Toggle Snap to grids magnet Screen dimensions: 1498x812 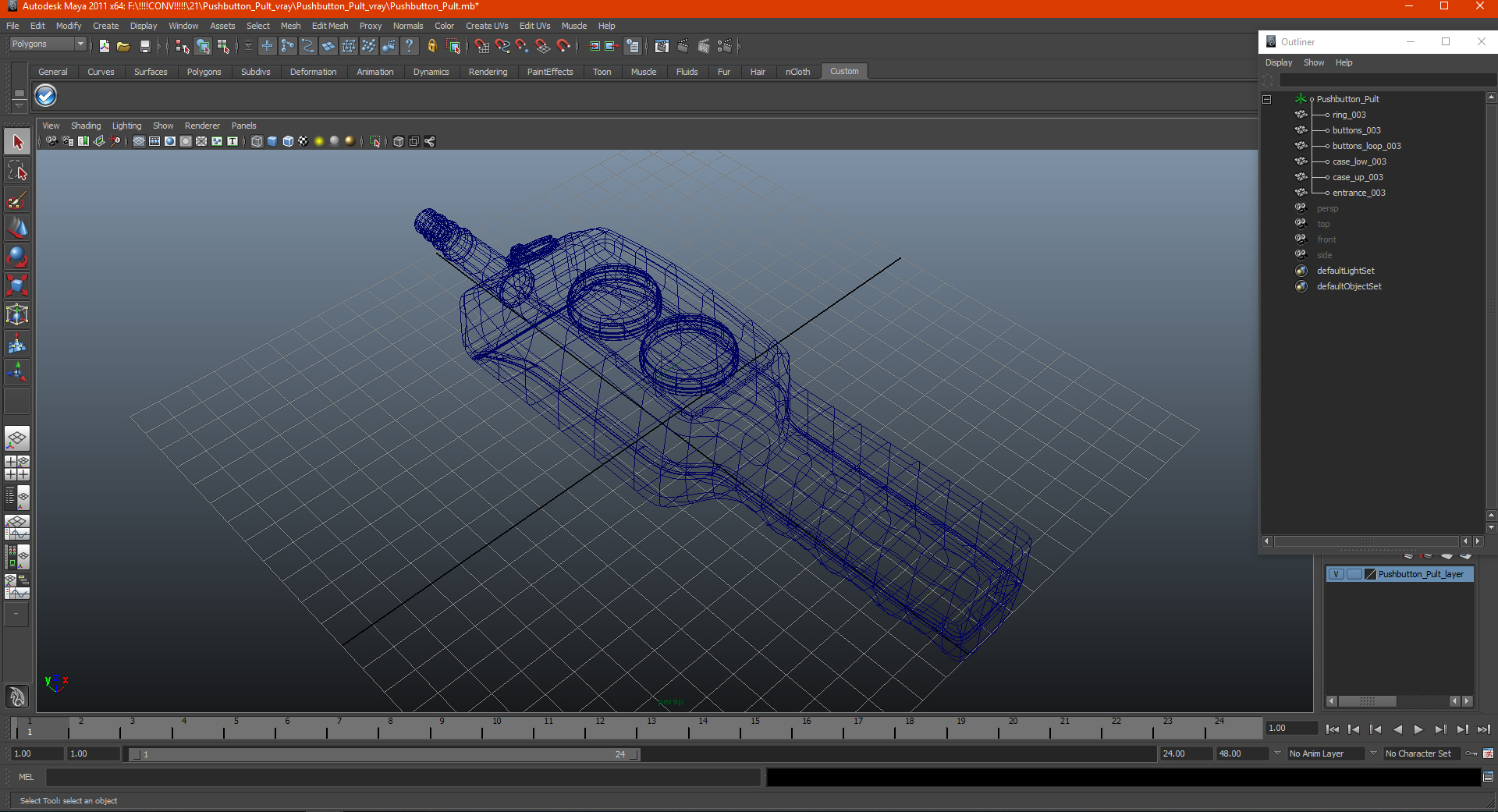482,46
